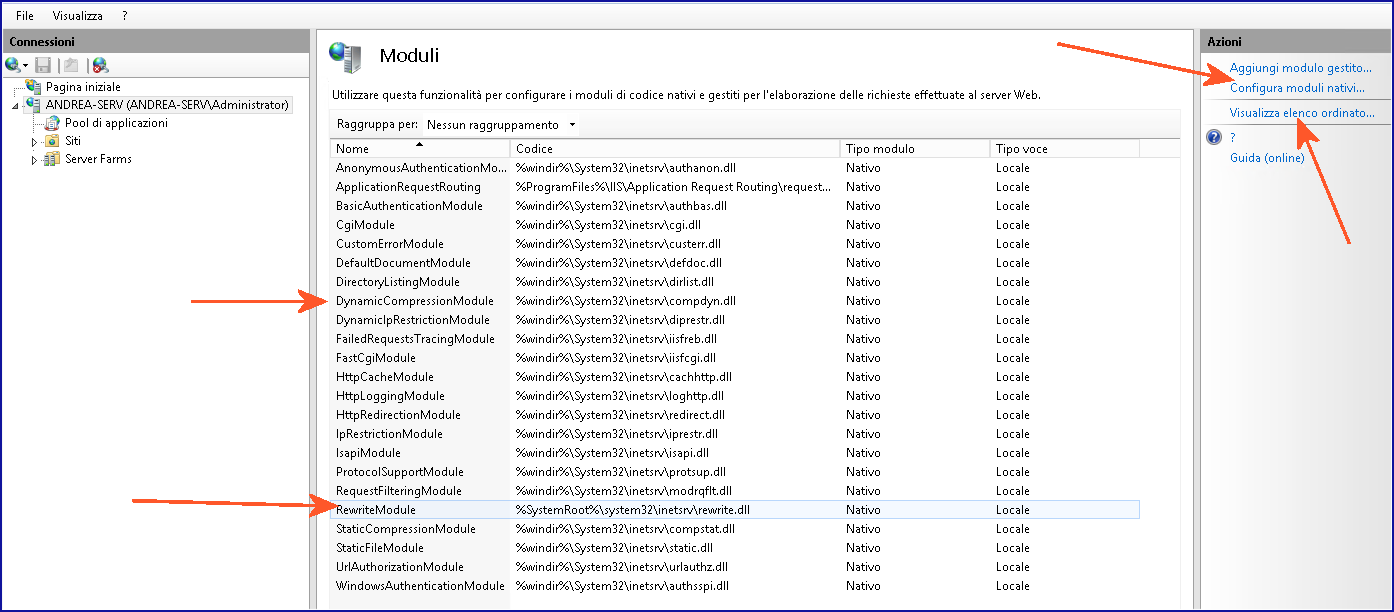Image resolution: width=1394 pixels, height=612 pixels.
Task: Click the Server Farms icon in the tree
Action: click(x=52, y=159)
